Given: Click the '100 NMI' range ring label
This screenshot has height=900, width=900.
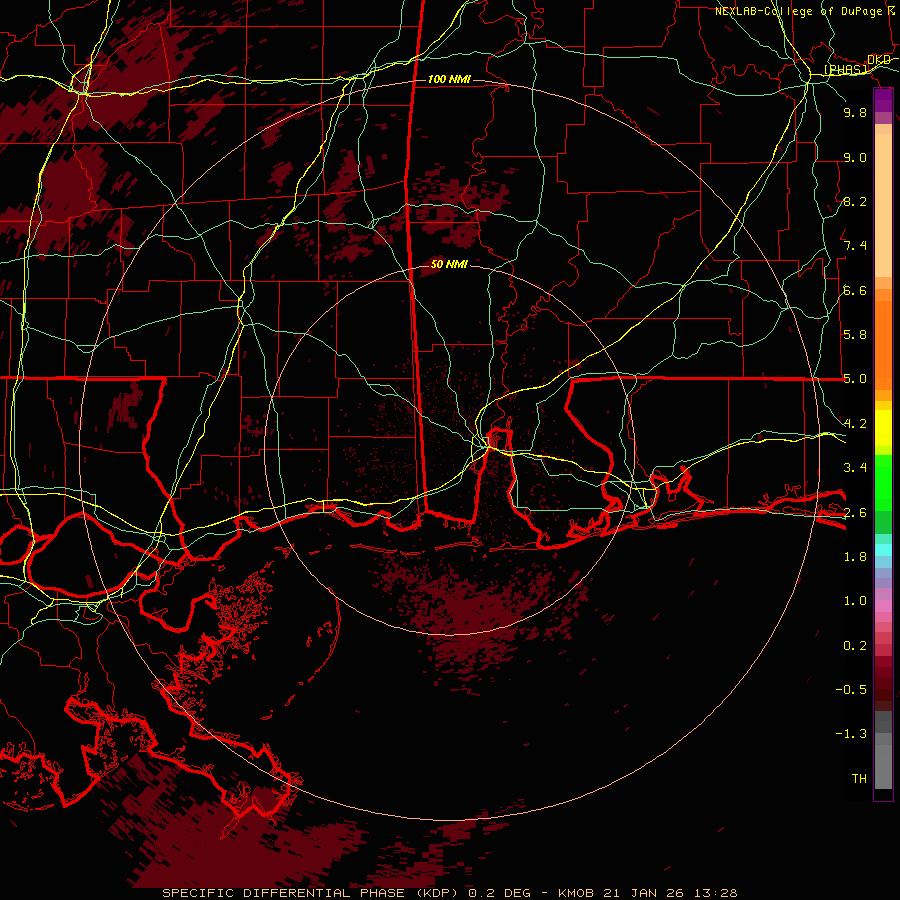Looking at the screenshot, I should click(x=449, y=79).
